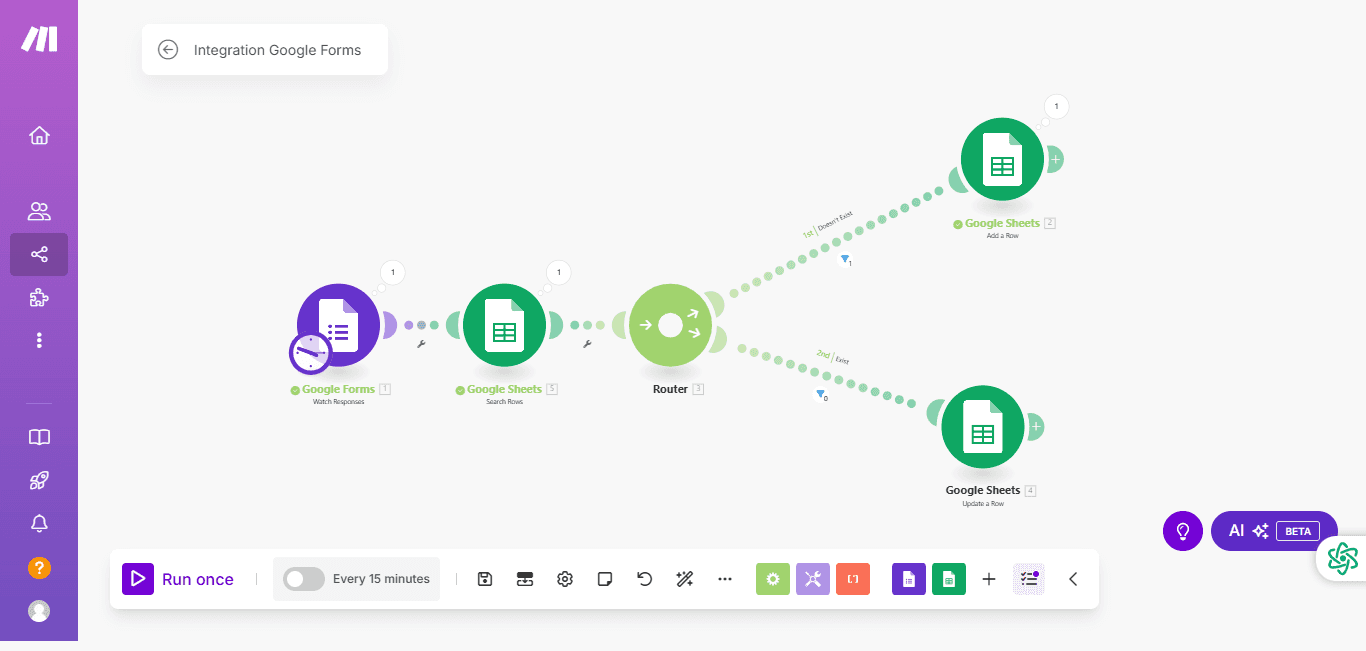
Task: Click the 2nd Exist route label
Action: click(x=832, y=357)
